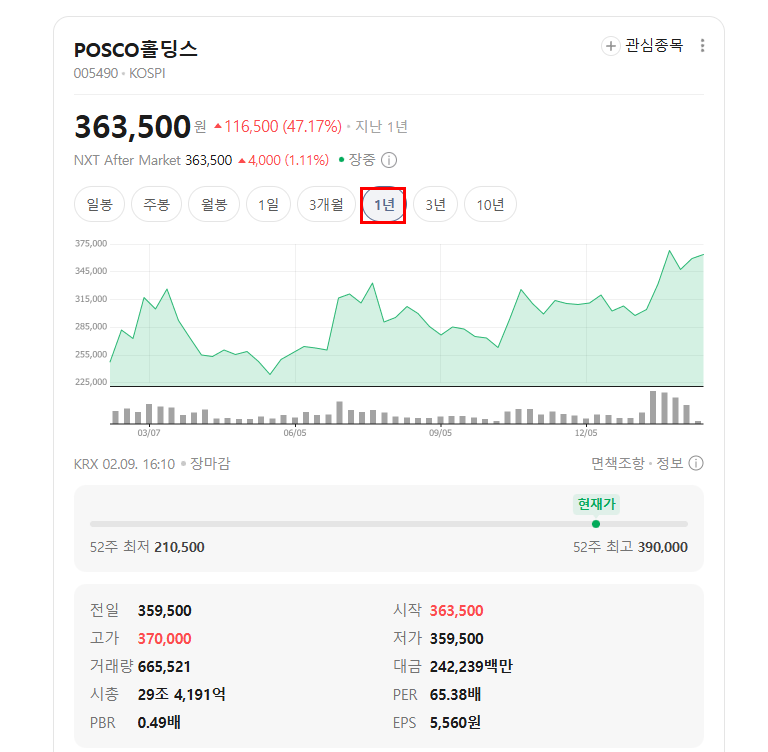The width and height of the screenshot is (768, 752).
Task: Click the 거래량 665,521 value
Action: coord(164,666)
